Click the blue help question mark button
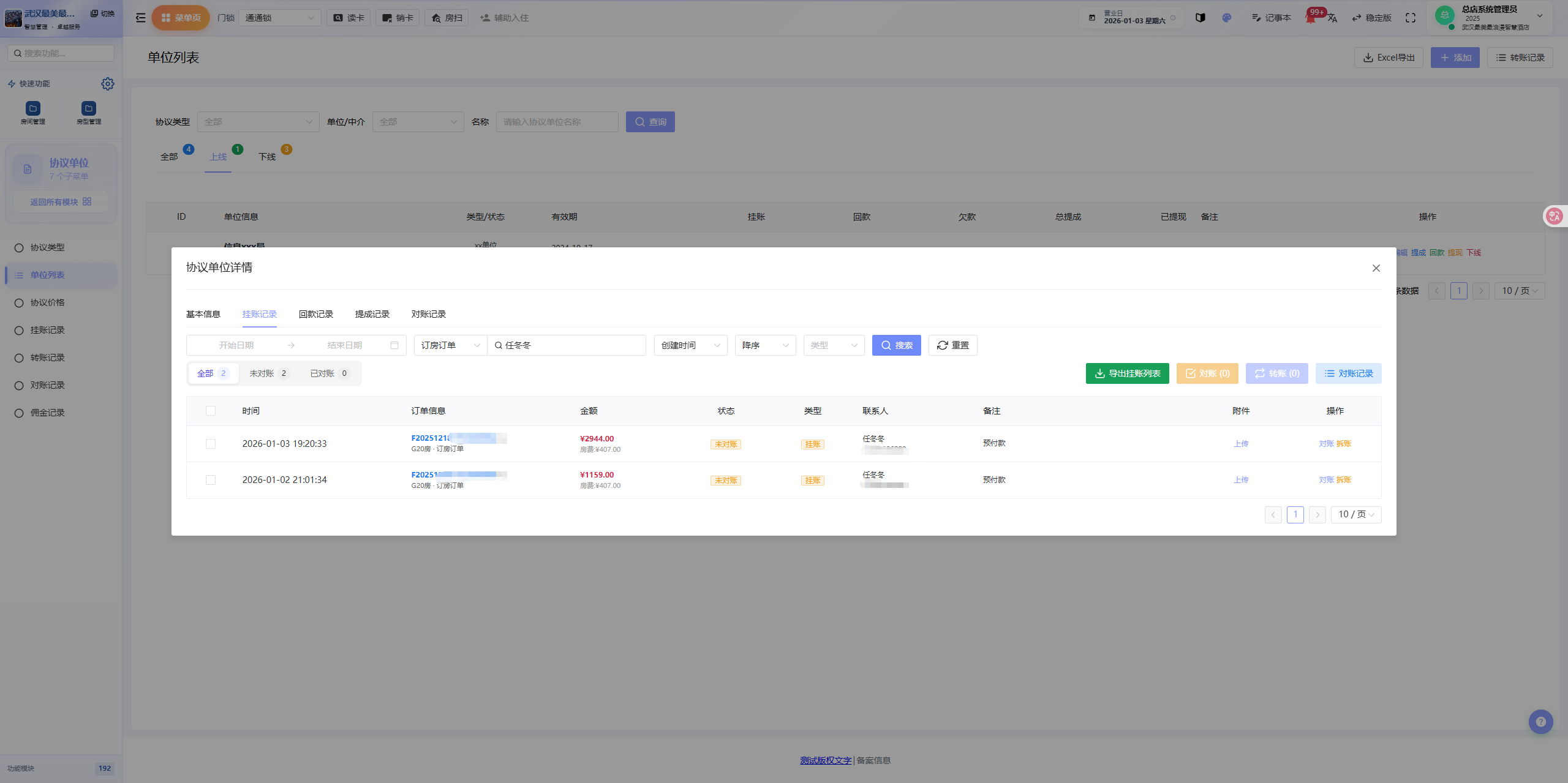1568x783 pixels. click(x=1540, y=722)
